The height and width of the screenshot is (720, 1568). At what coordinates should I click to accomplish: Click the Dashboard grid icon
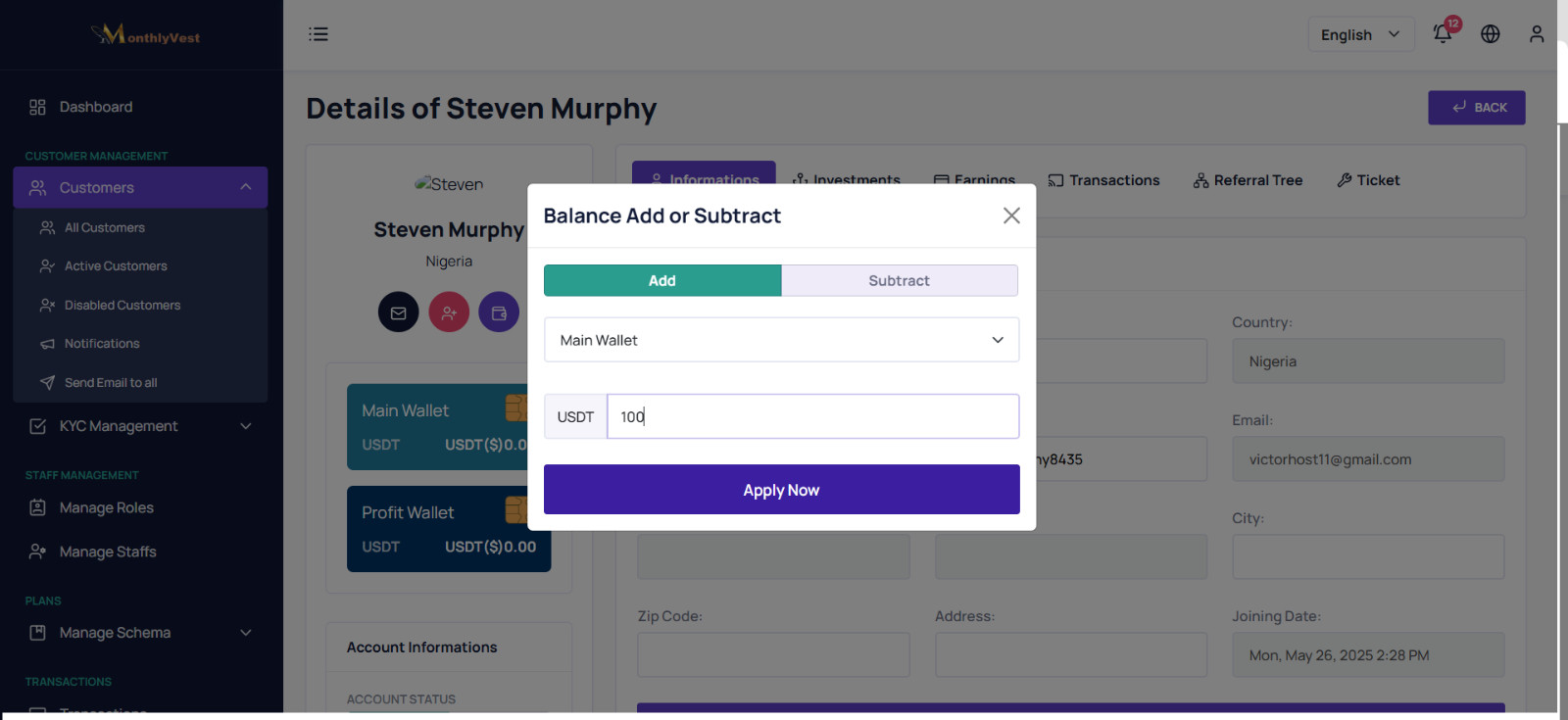[37, 107]
